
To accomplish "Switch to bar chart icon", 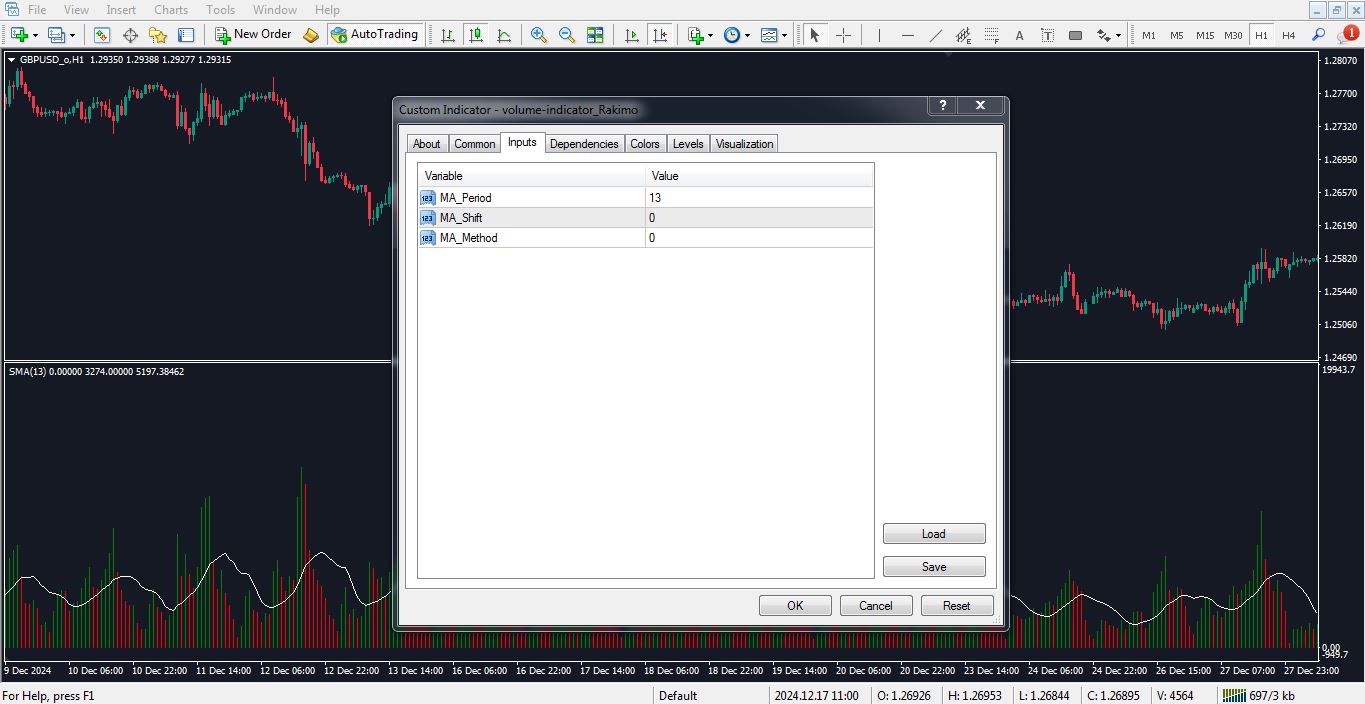I will point(448,35).
